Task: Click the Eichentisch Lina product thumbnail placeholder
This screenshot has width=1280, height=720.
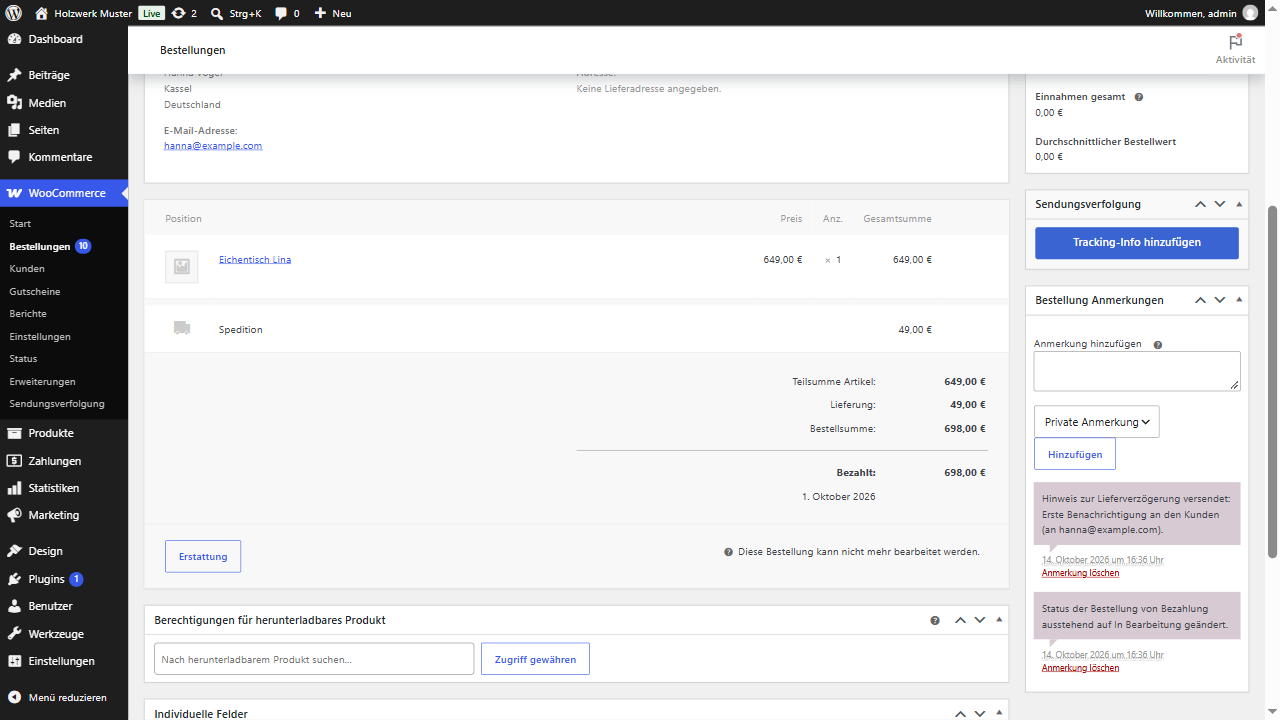Action: 181,266
